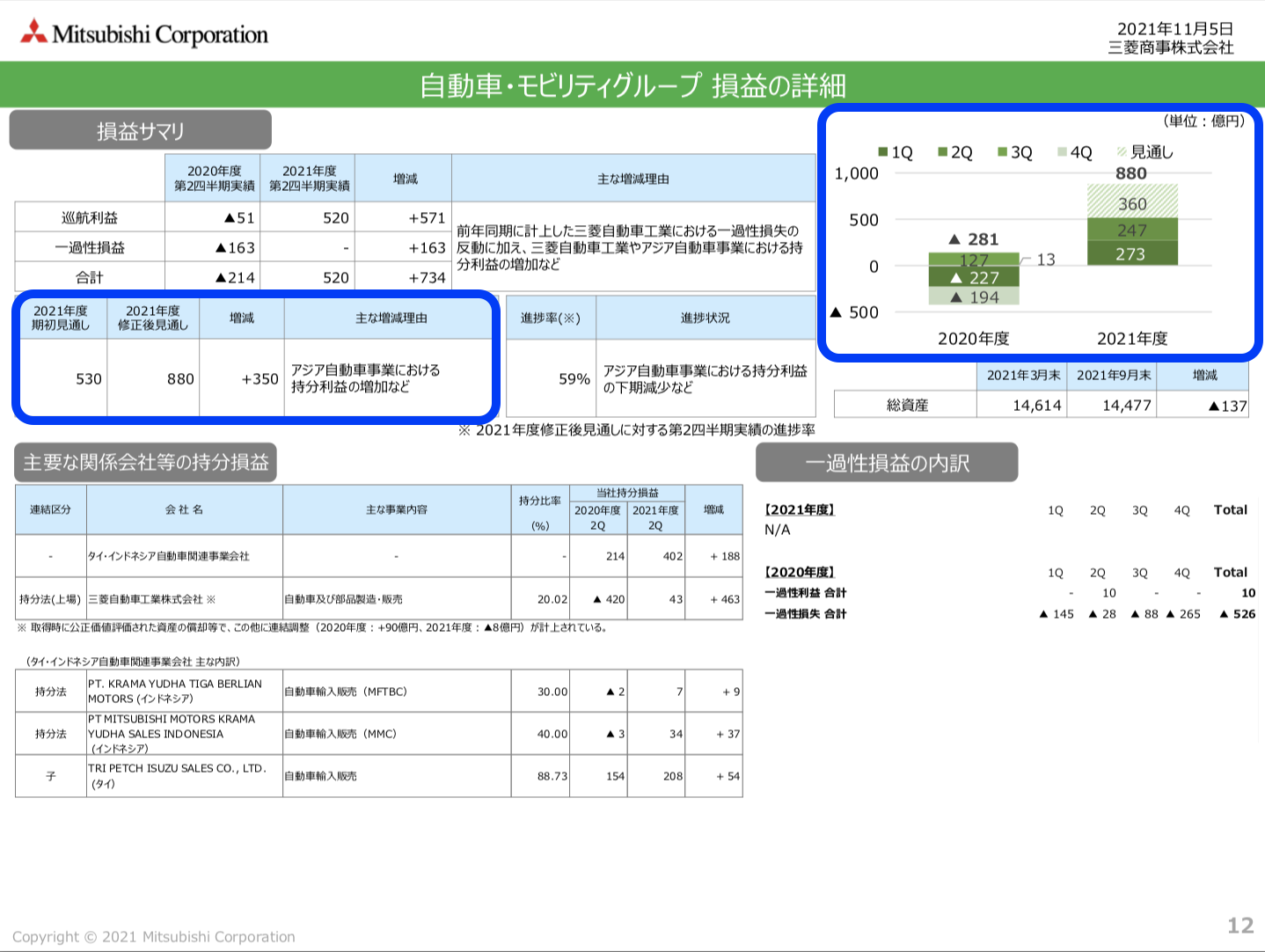Click the 88.73 ownership ratio

tap(552, 776)
